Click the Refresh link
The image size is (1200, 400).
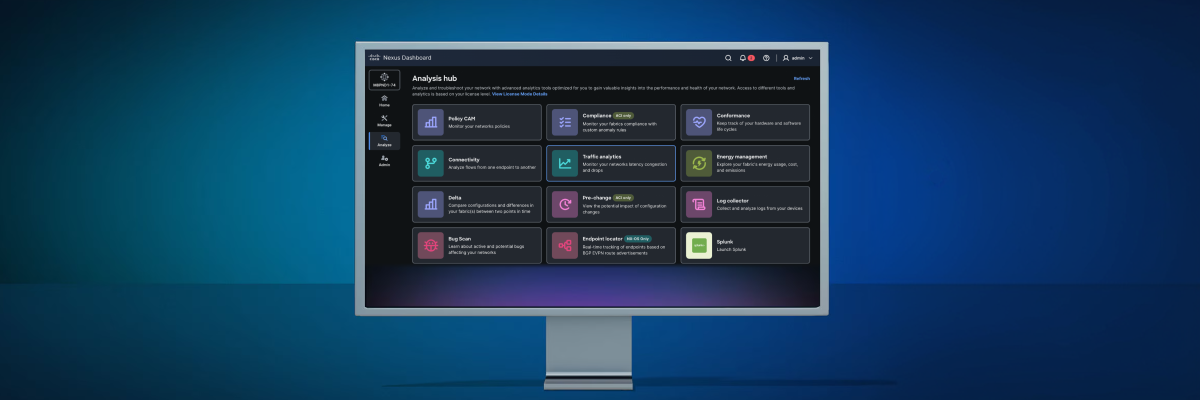802,78
